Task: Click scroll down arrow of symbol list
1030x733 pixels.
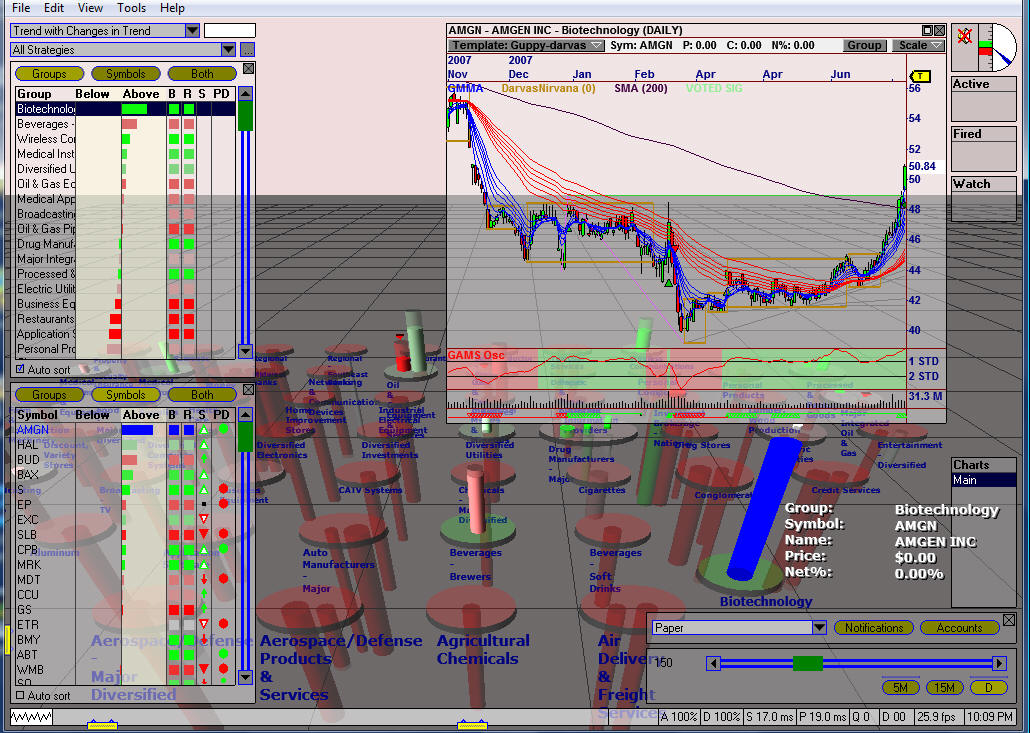Action: click(x=245, y=677)
